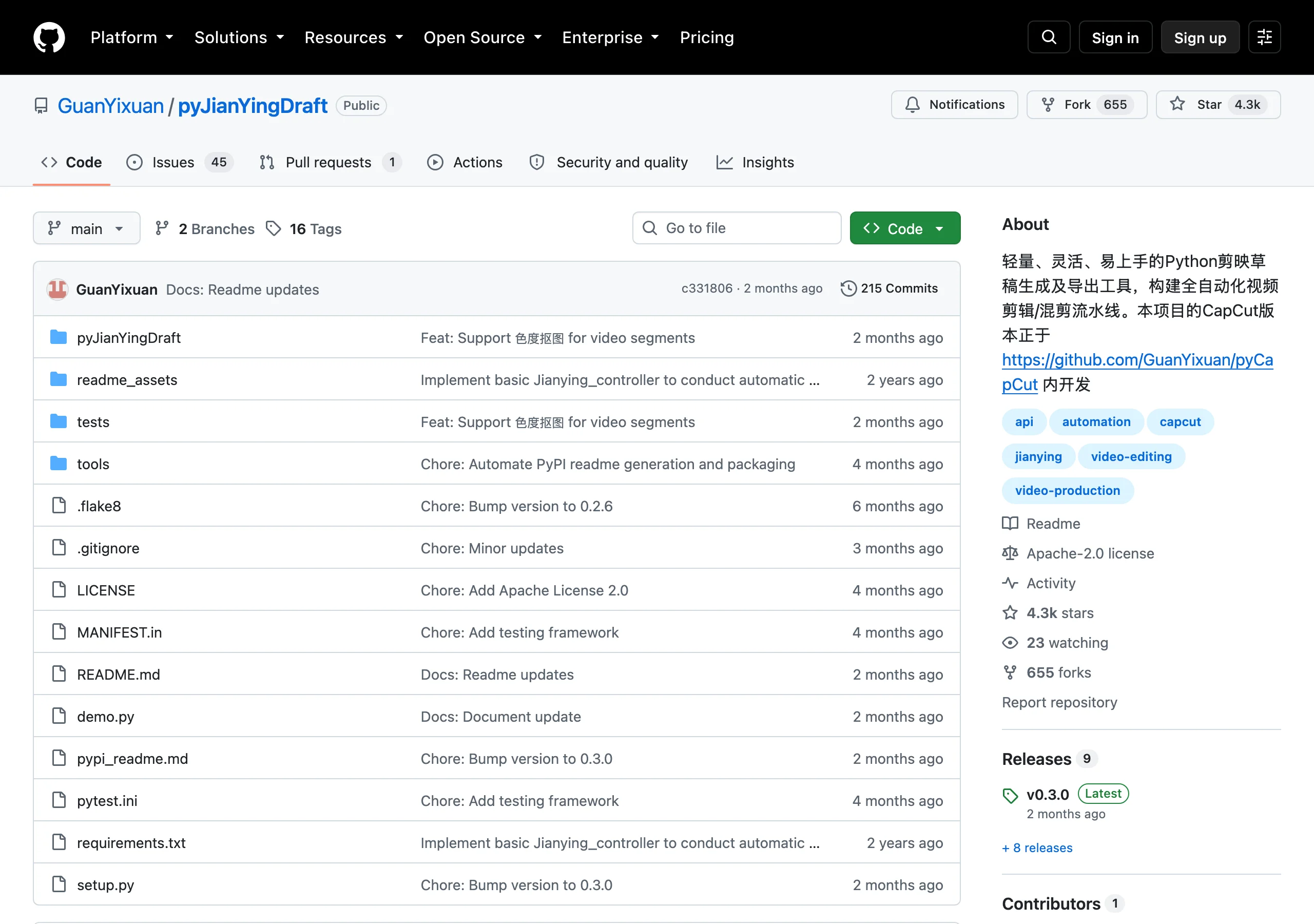Click the .flake8 file icon
Image resolution: width=1314 pixels, height=924 pixels.
click(59, 506)
